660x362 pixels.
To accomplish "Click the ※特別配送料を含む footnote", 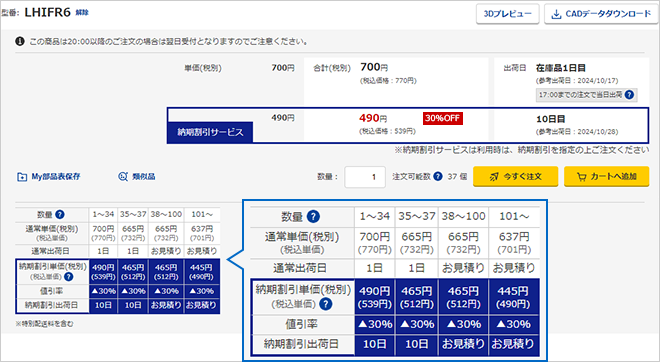I will tap(44, 324).
